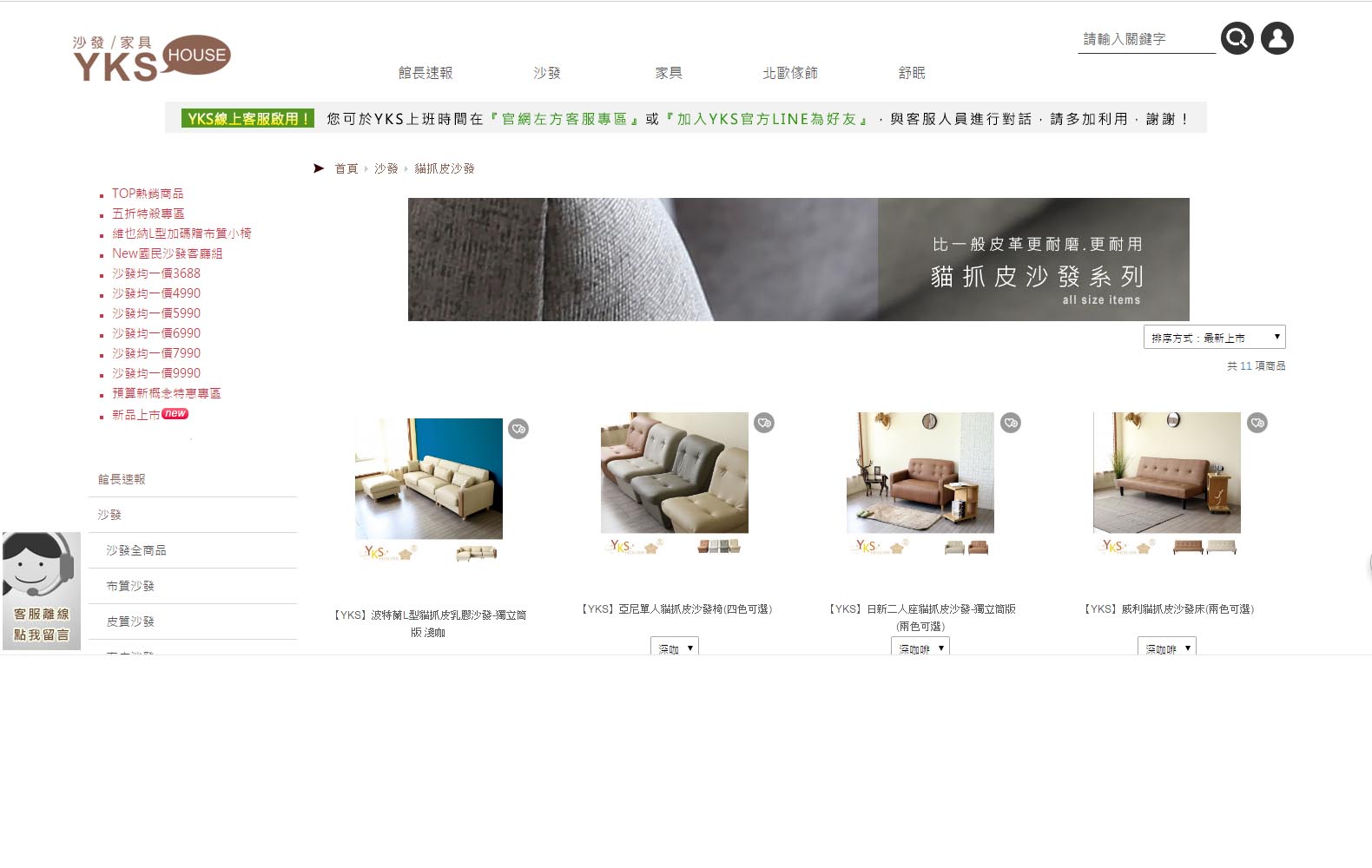Viewport: 1372px width, 868px height.
Task: Expand color dropdown under 亞尼 single sofa
Action: click(675, 648)
